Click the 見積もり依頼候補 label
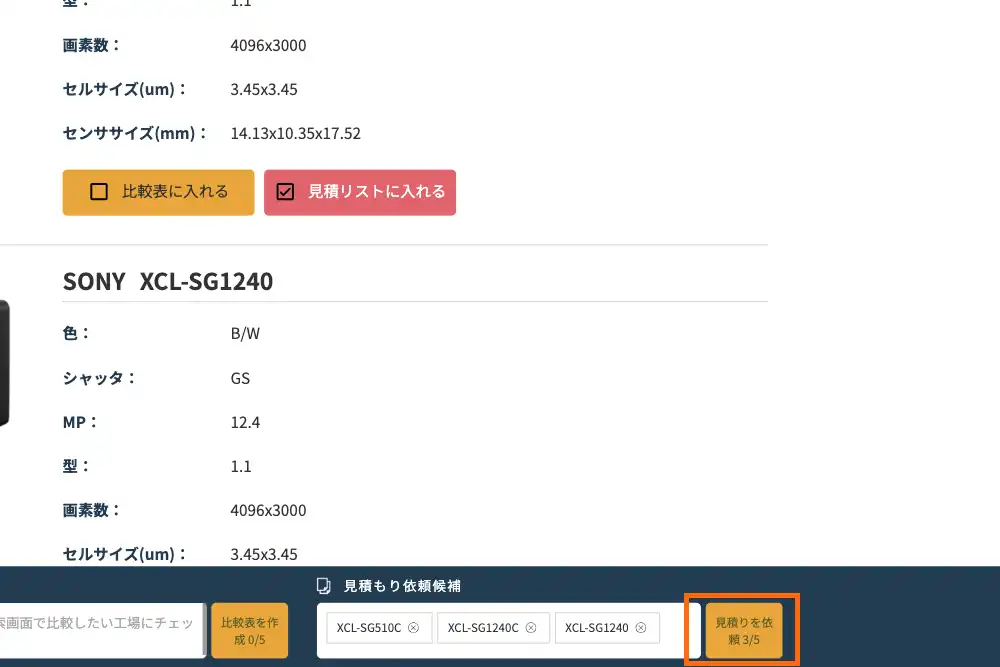Image resolution: width=1000 pixels, height=667 pixels. pyautogui.click(x=402, y=586)
